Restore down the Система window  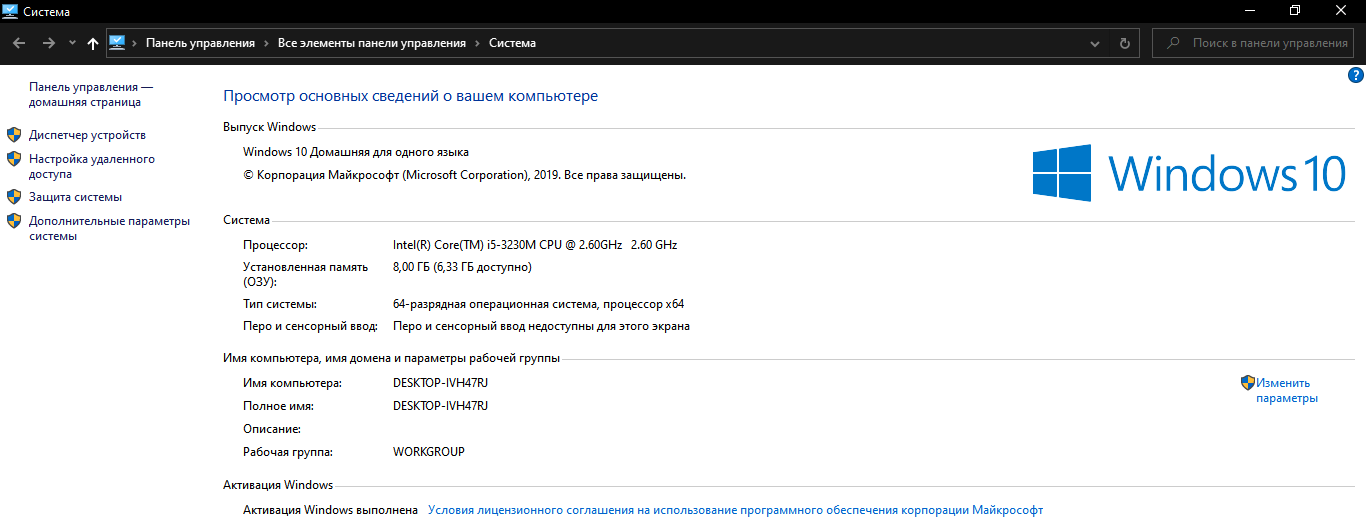(1295, 10)
